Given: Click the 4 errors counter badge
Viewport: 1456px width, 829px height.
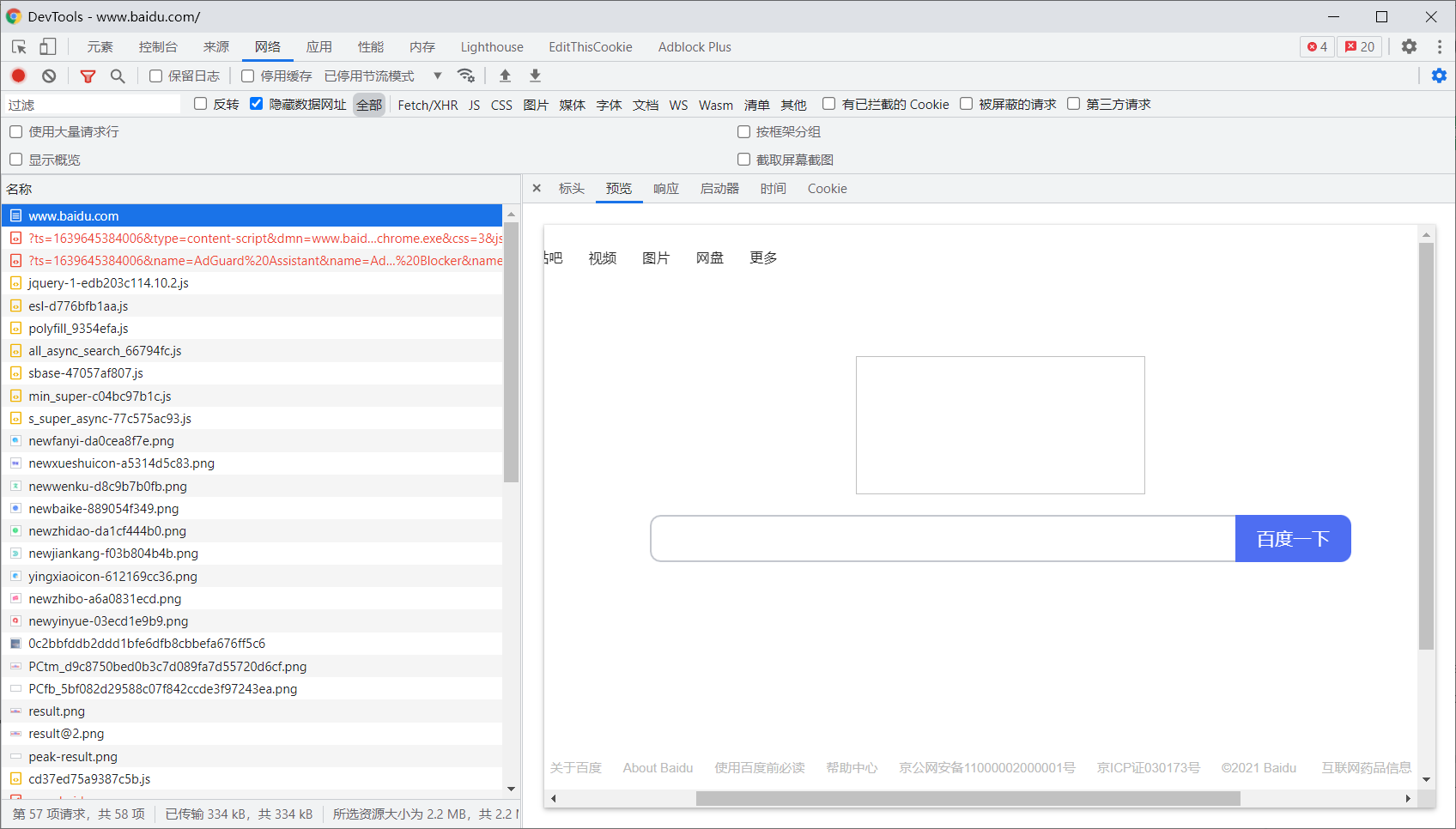Looking at the screenshot, I should click(1317, 47).
